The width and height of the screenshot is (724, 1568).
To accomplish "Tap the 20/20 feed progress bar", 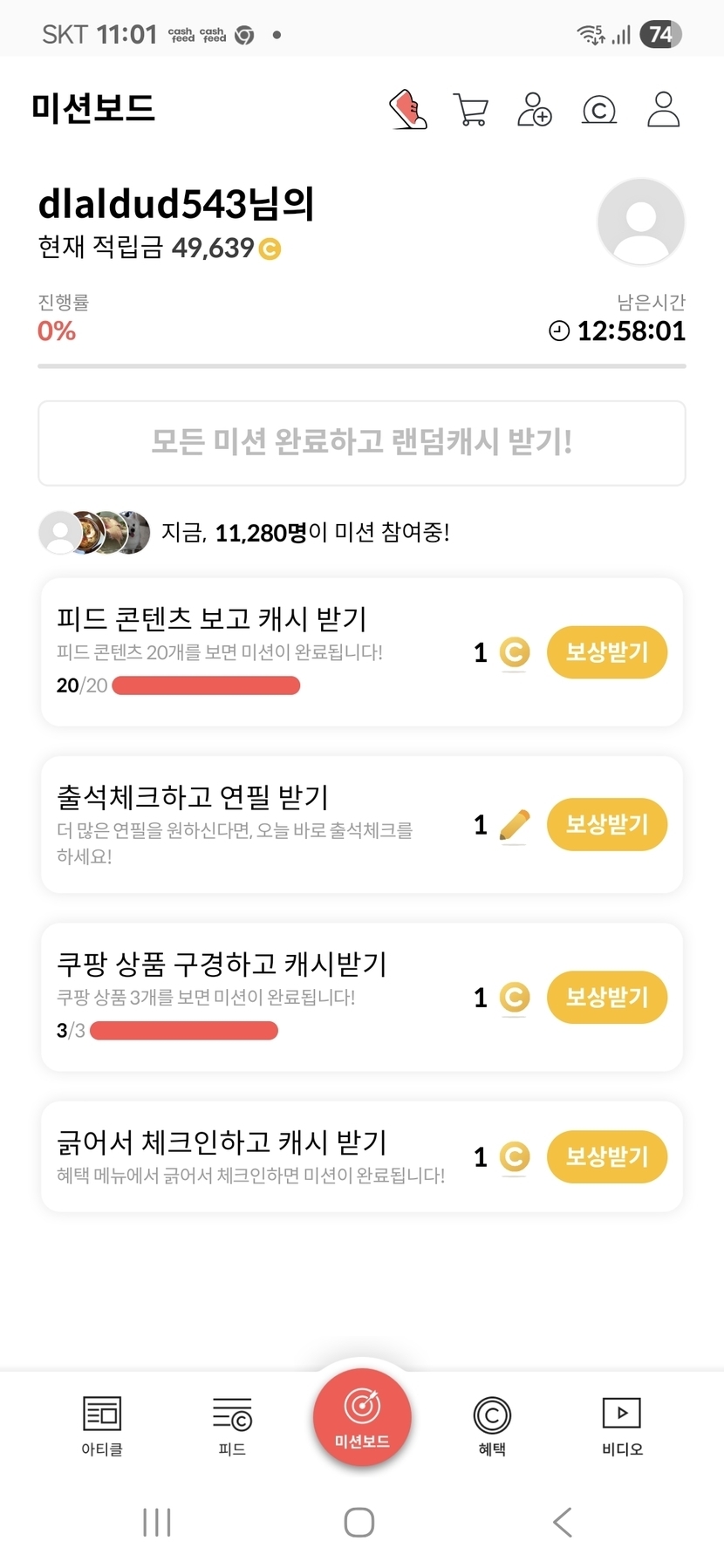I will [206, 686].
